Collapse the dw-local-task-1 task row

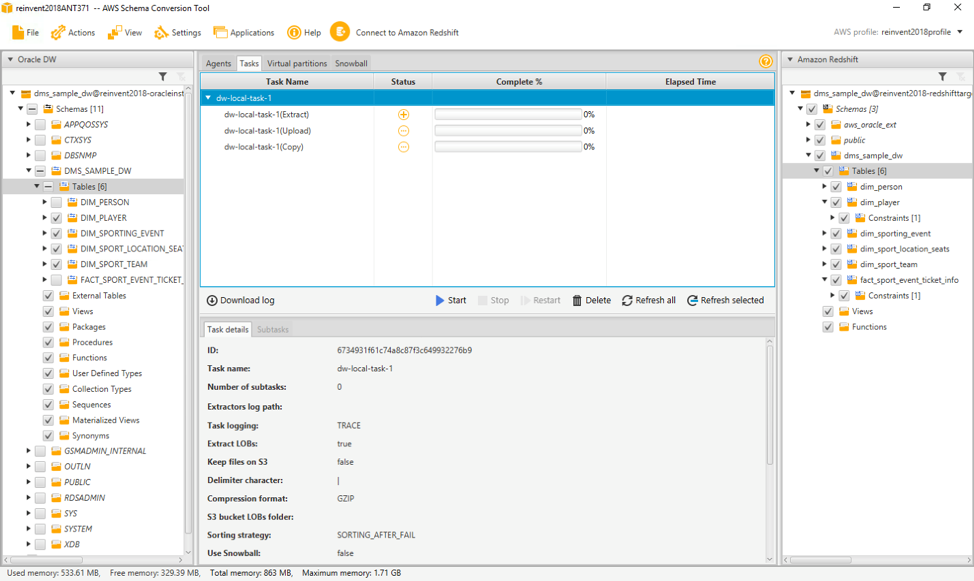click(209, 98)
